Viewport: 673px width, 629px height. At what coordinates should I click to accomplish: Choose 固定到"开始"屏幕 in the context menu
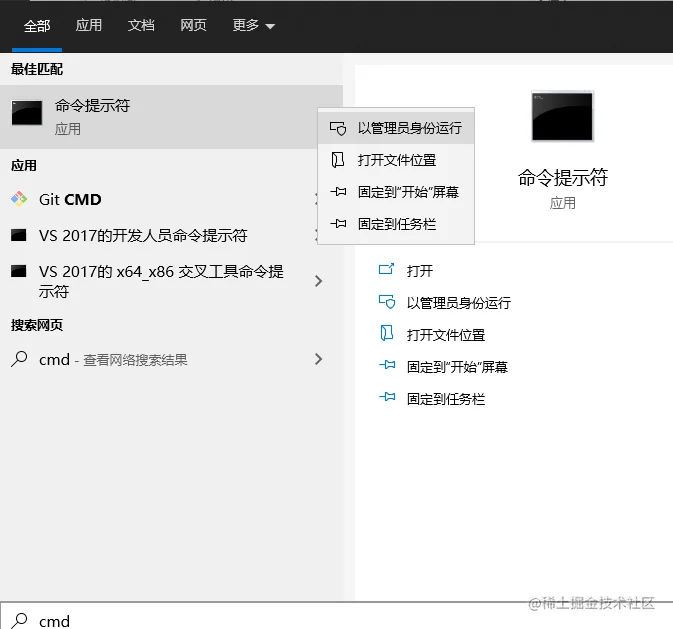coord(396,192)
